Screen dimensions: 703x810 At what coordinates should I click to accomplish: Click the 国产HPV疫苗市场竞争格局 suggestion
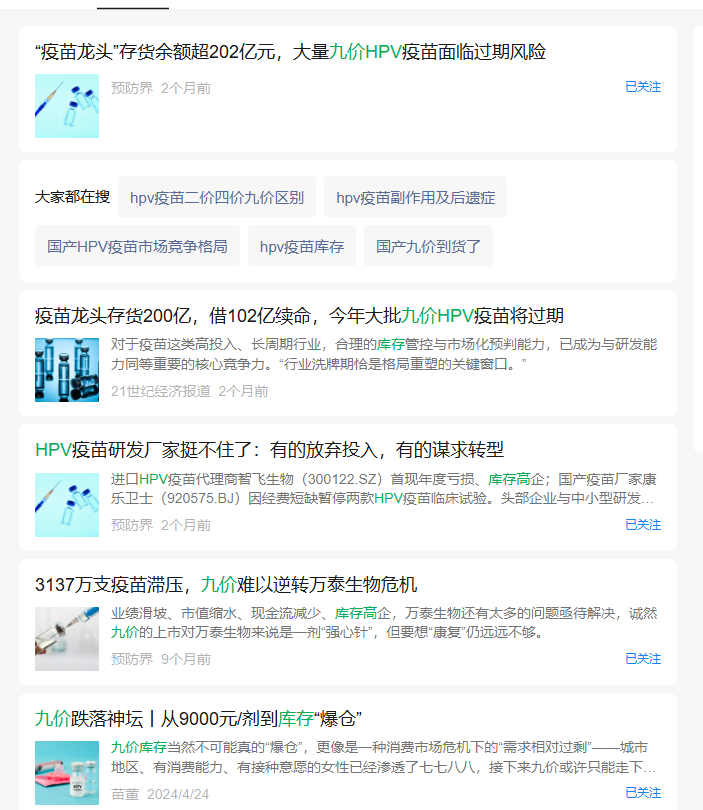(x=137, y=246)
